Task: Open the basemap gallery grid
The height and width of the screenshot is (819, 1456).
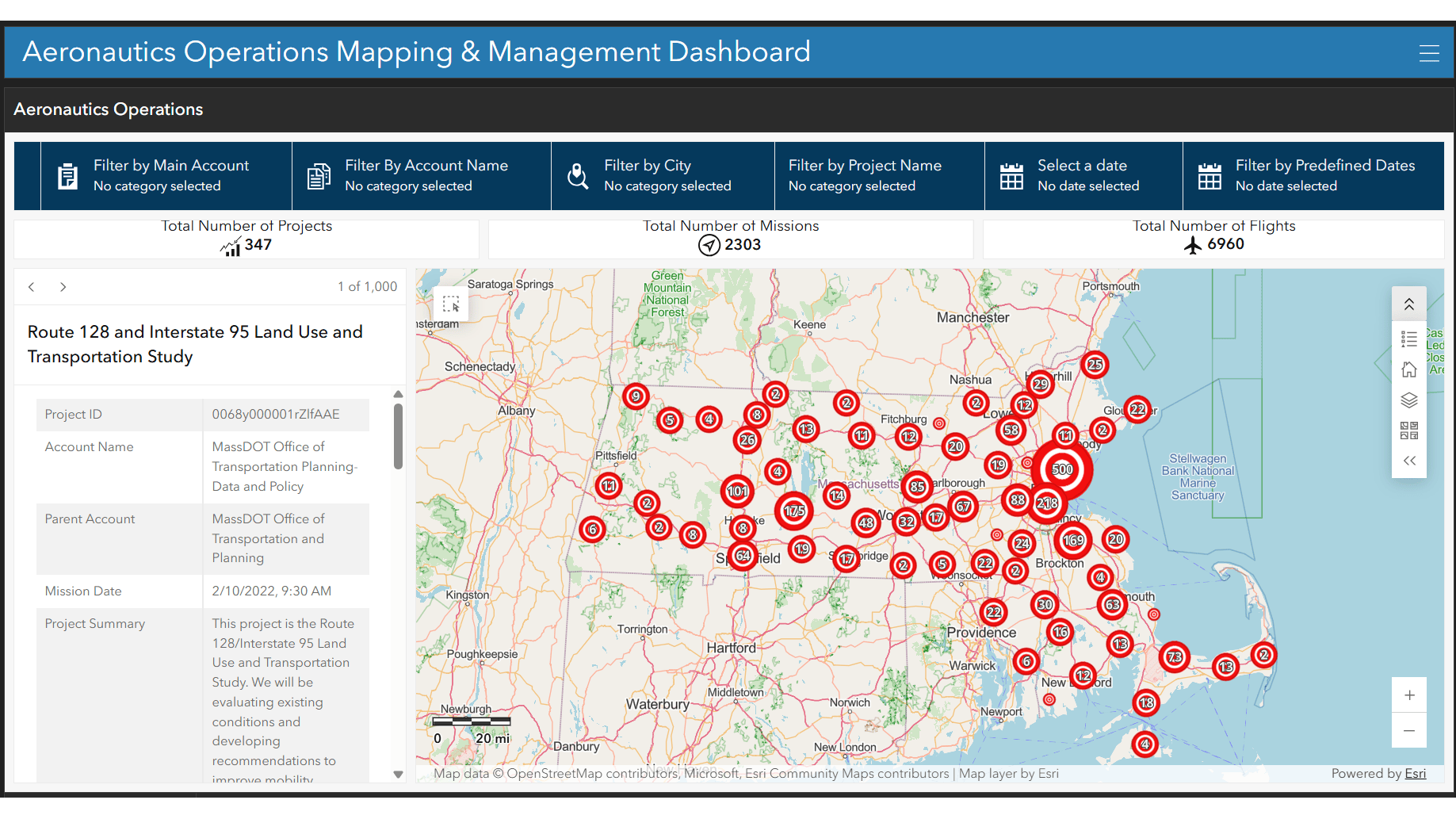Action: coord(1408,431)
